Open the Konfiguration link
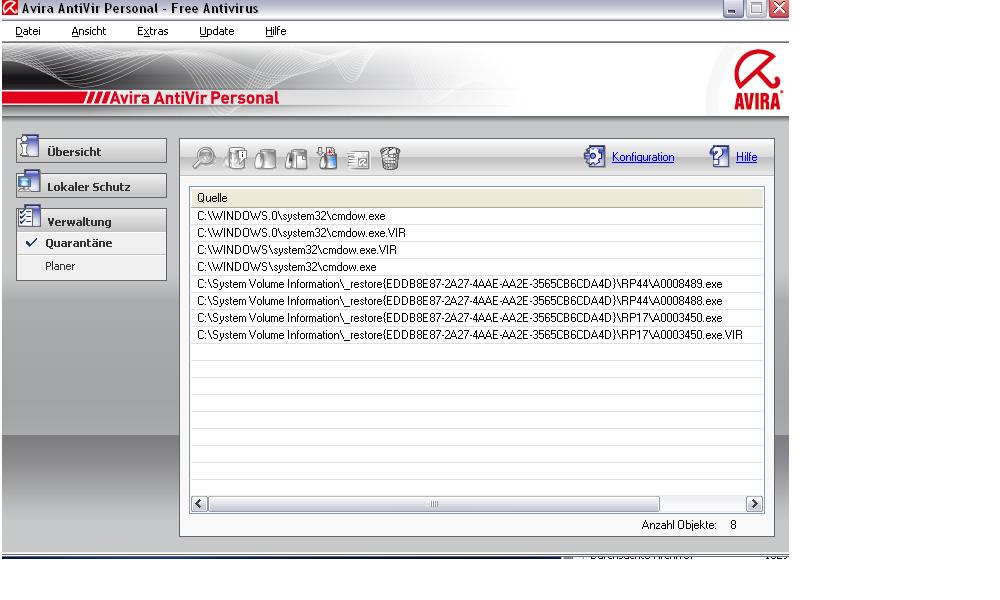The width and height of the screenshot is (1000, 600). (643, 157)
